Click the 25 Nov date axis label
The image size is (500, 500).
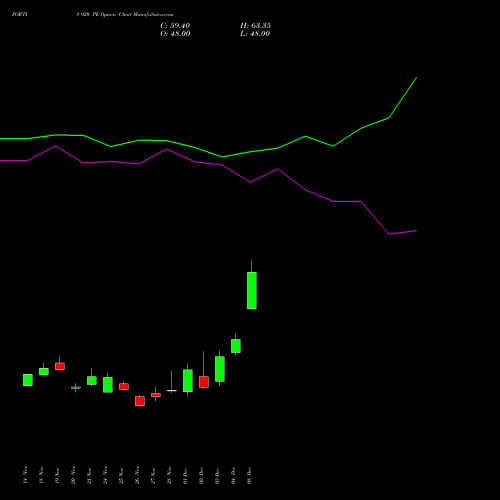[x=121, y=475]
